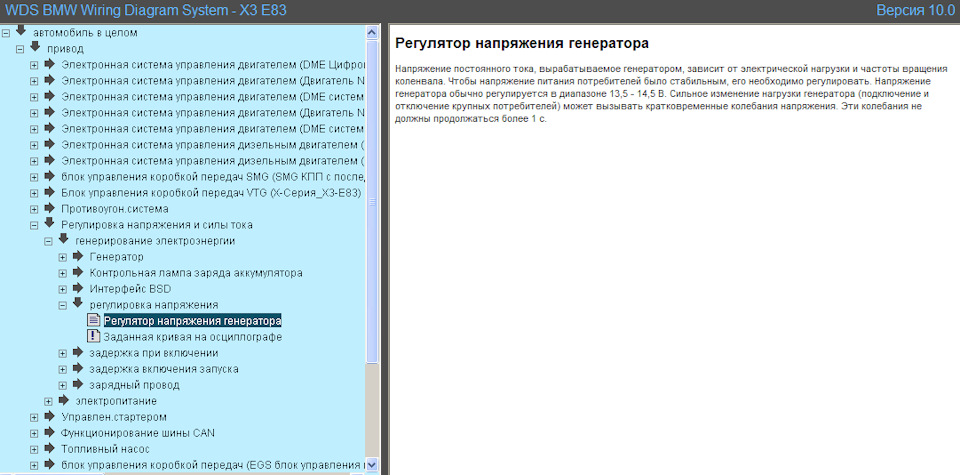Image resolution: width=960 pixels, height=475 pixels.
Task: Collapse the регулировка напряжения node
Action: pos(62,305)
